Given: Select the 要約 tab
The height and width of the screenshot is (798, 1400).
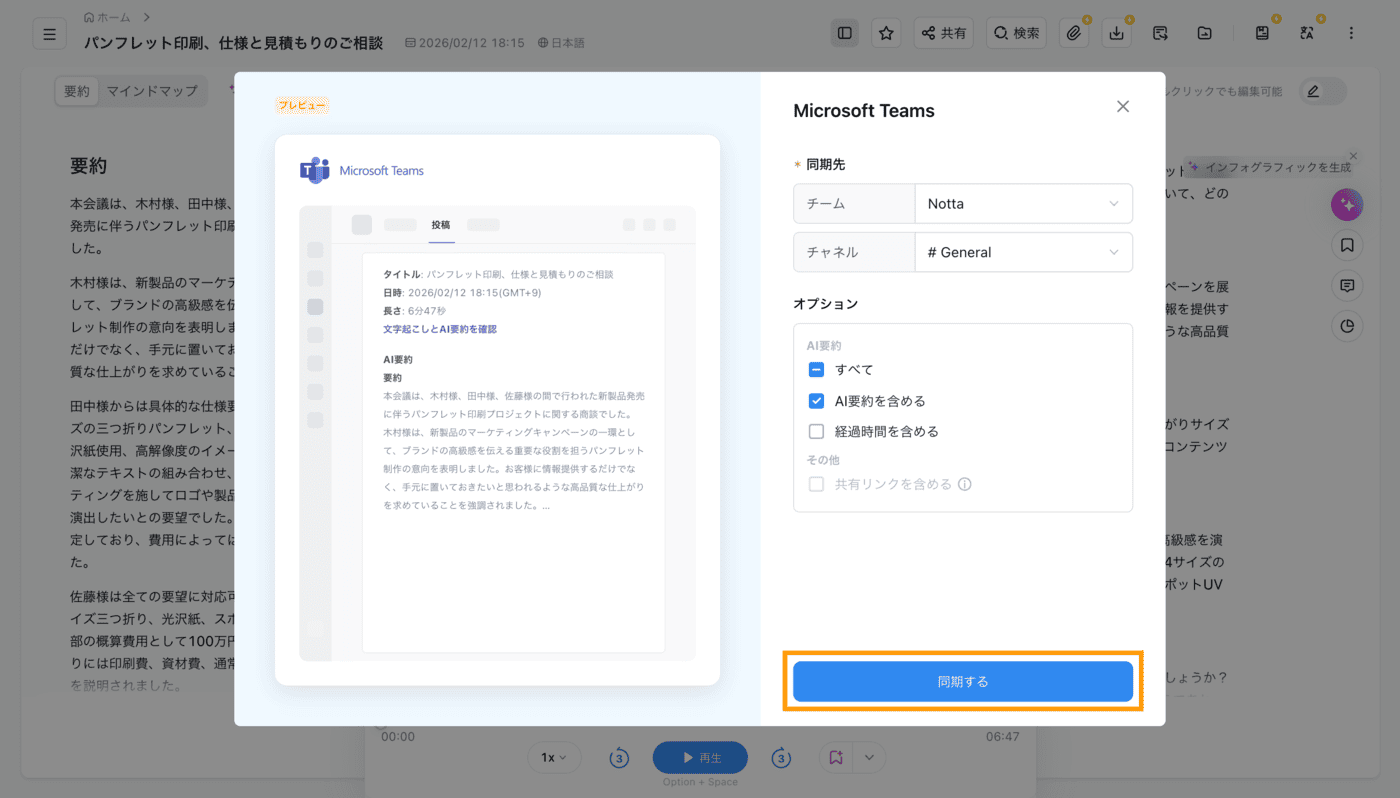Looking at the screenshot, I should pos(77,91).
